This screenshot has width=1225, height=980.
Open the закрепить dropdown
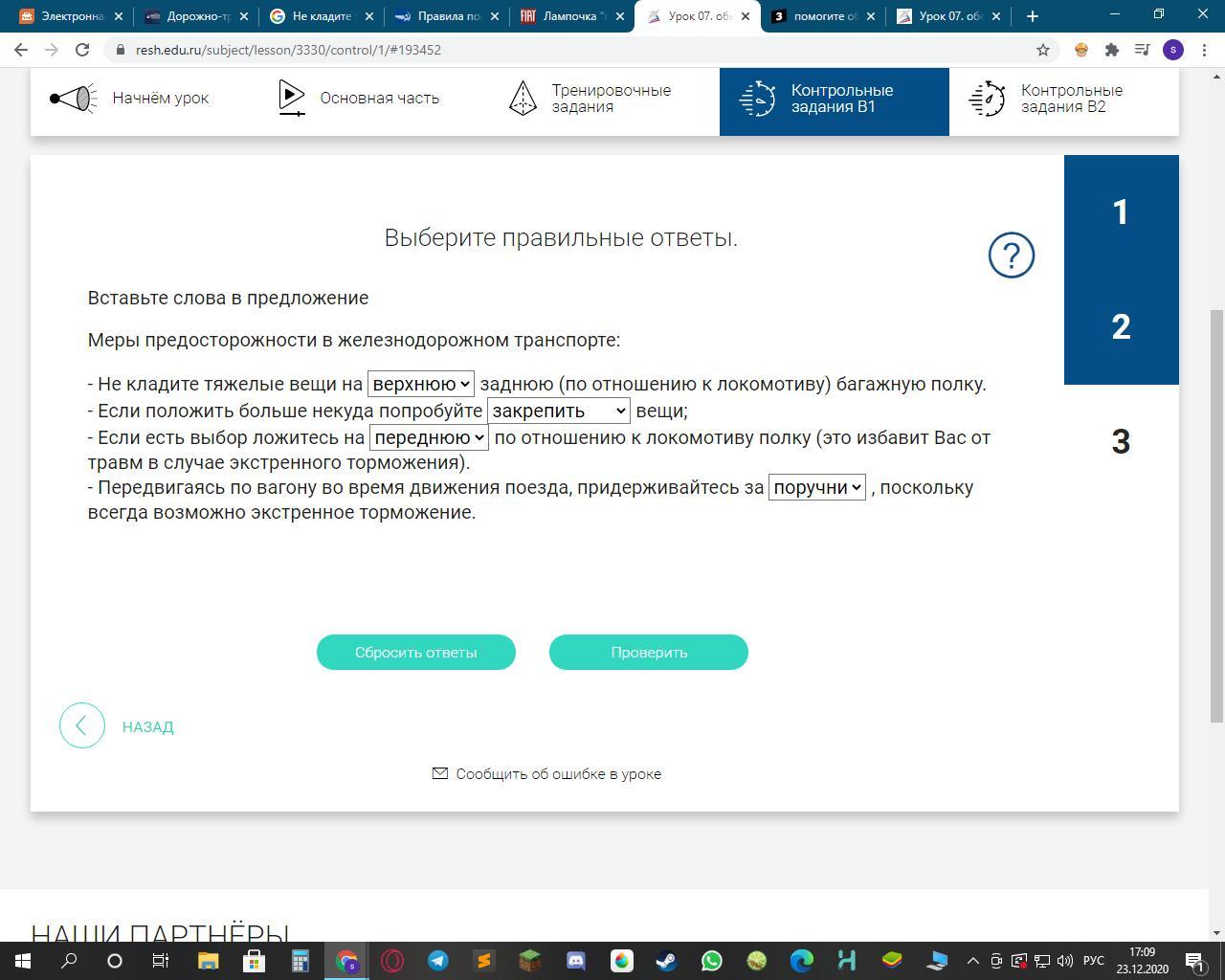(x=559, y=411)
